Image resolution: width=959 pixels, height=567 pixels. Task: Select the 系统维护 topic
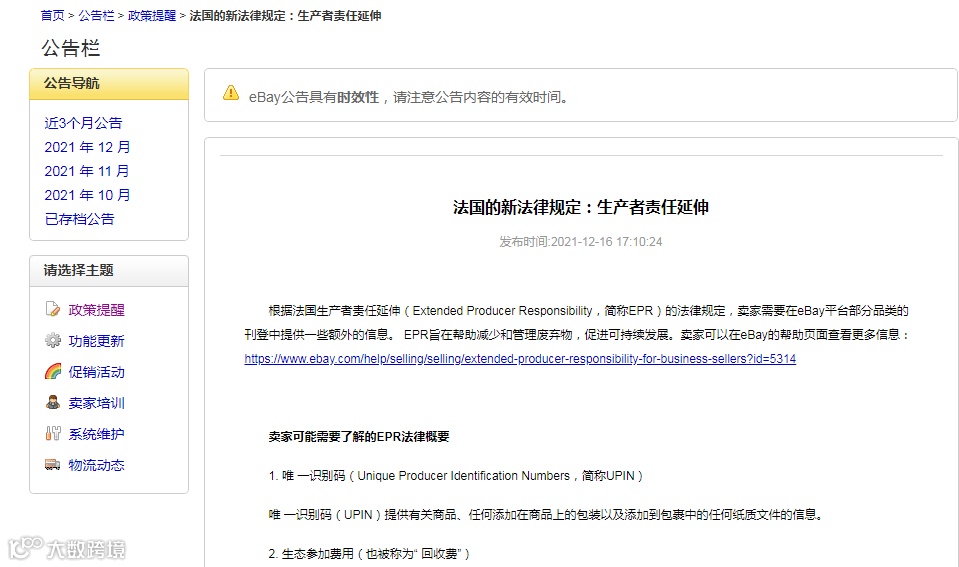click(97, 434)
